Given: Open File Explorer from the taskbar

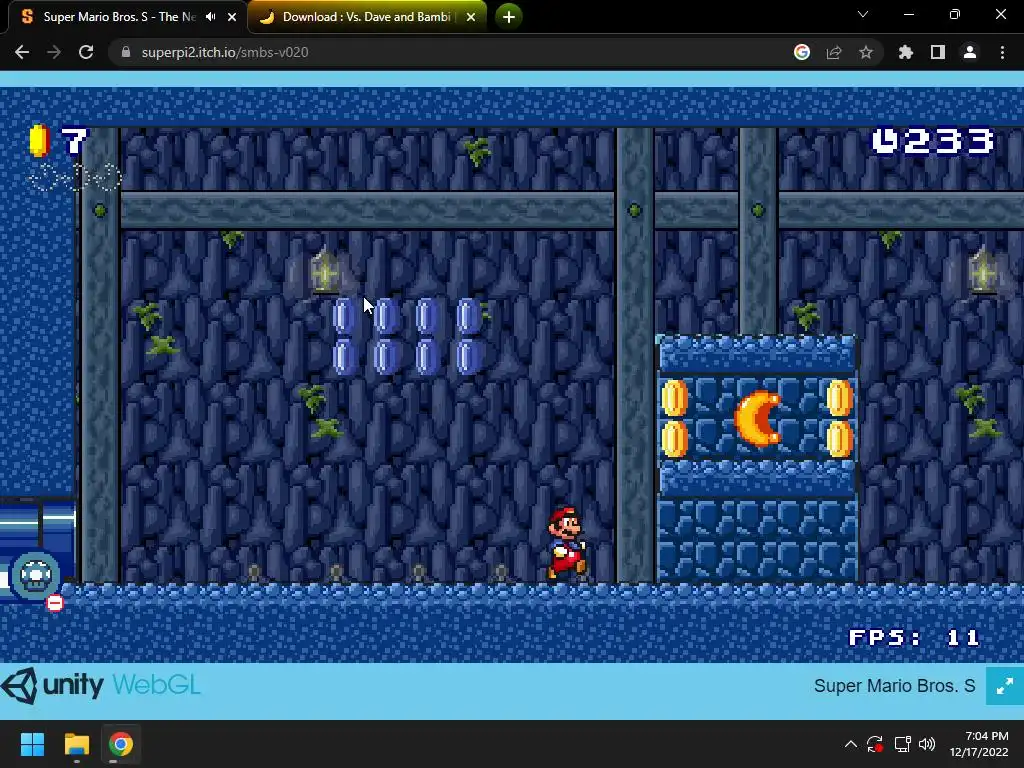Looking at the screenshot, I should tap(76, 744).
